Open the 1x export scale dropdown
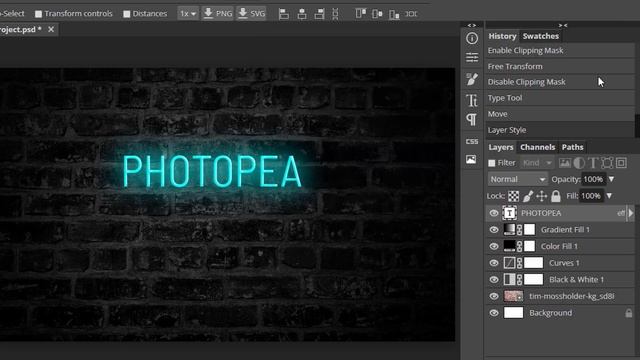This screenshot has height=360, width=640. click(188, 14)
